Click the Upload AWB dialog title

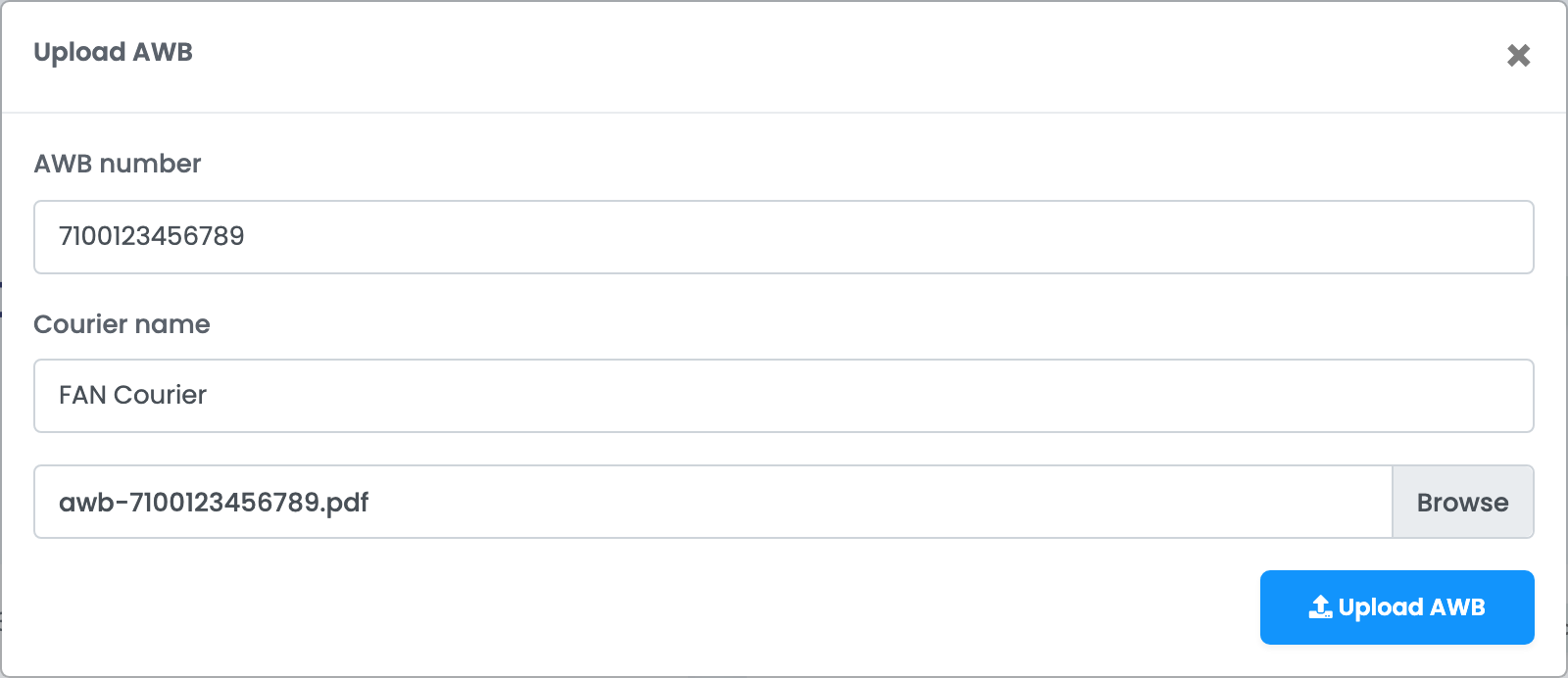click(113, 52)
